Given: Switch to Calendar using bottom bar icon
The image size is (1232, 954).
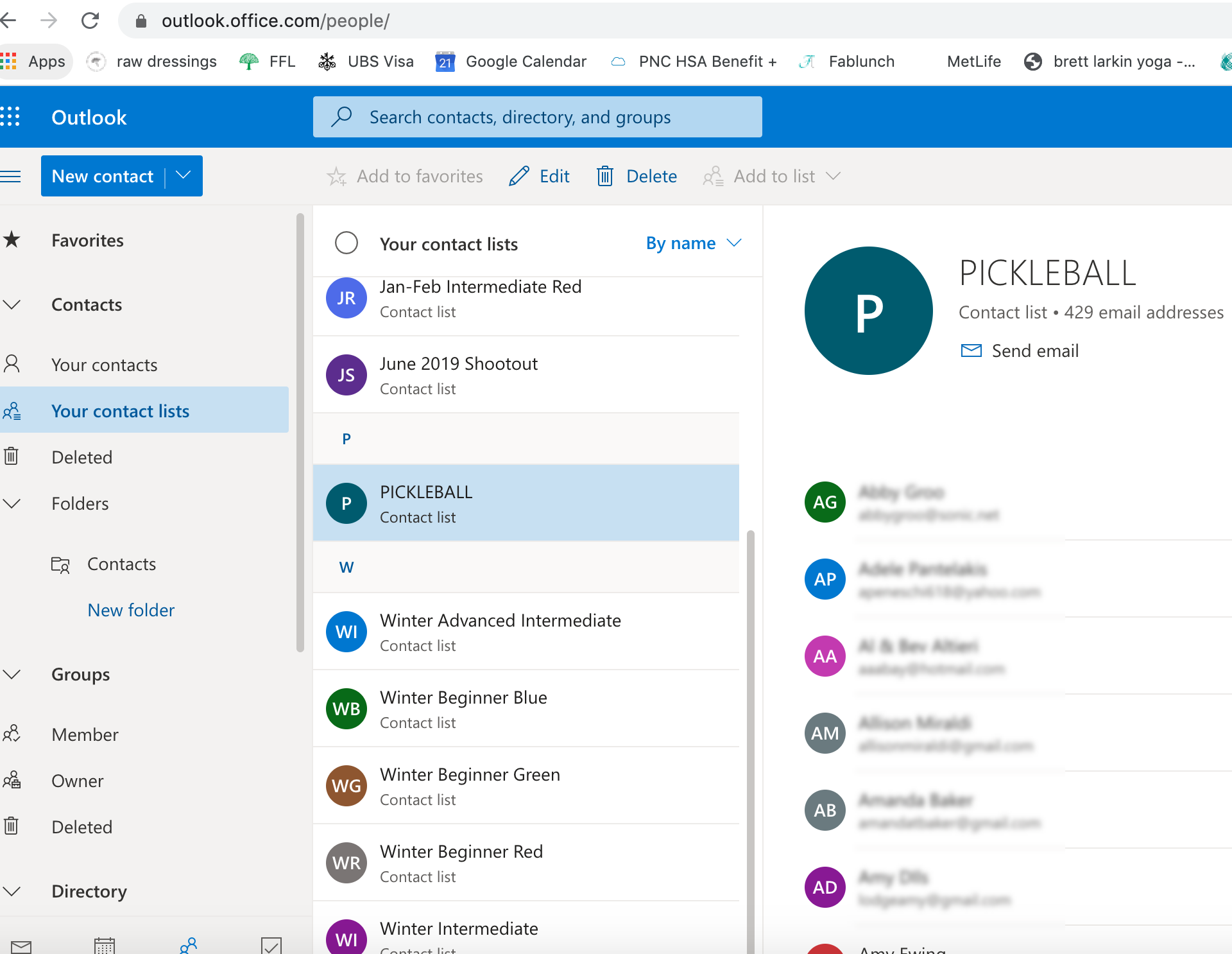Looking at the screenshot, I should click(x=104, y=945).
